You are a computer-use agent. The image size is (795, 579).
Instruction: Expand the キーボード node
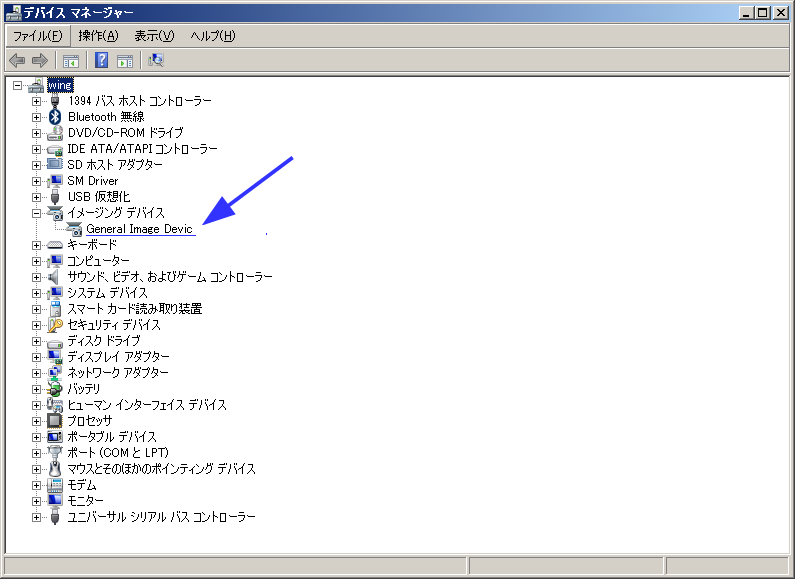coord(36,245)
